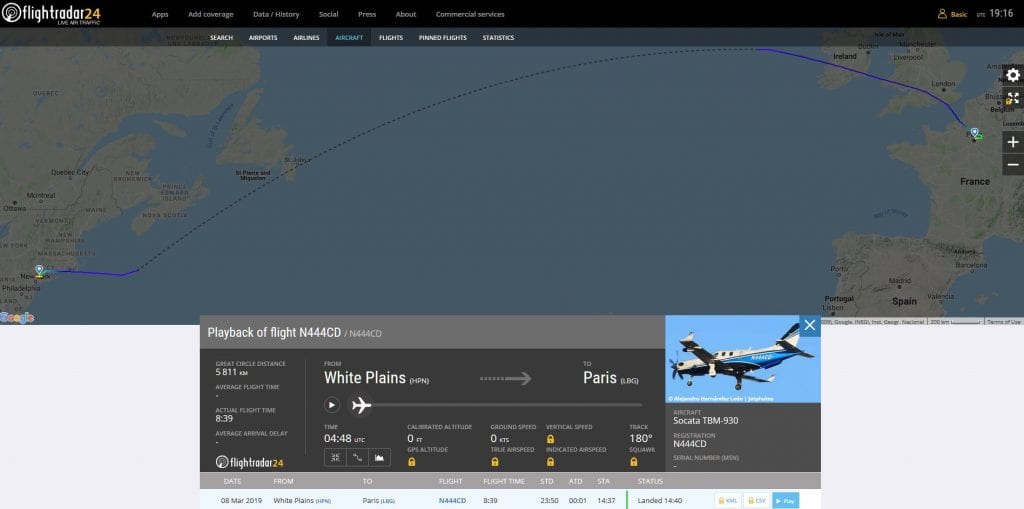Click the UTC 19:16 clock
The height and width of the screenshot is (509, 1024).
995,14
